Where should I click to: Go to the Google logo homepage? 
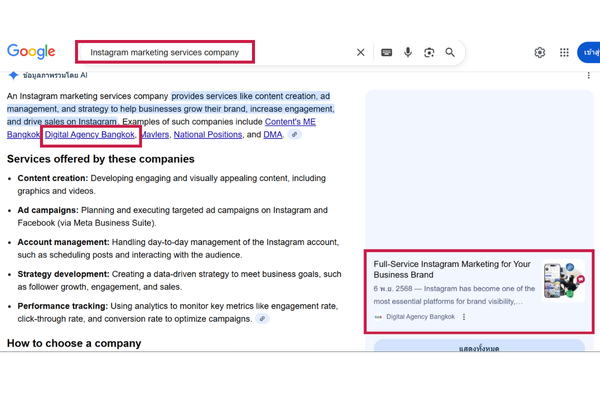click(x=31, y=52)
